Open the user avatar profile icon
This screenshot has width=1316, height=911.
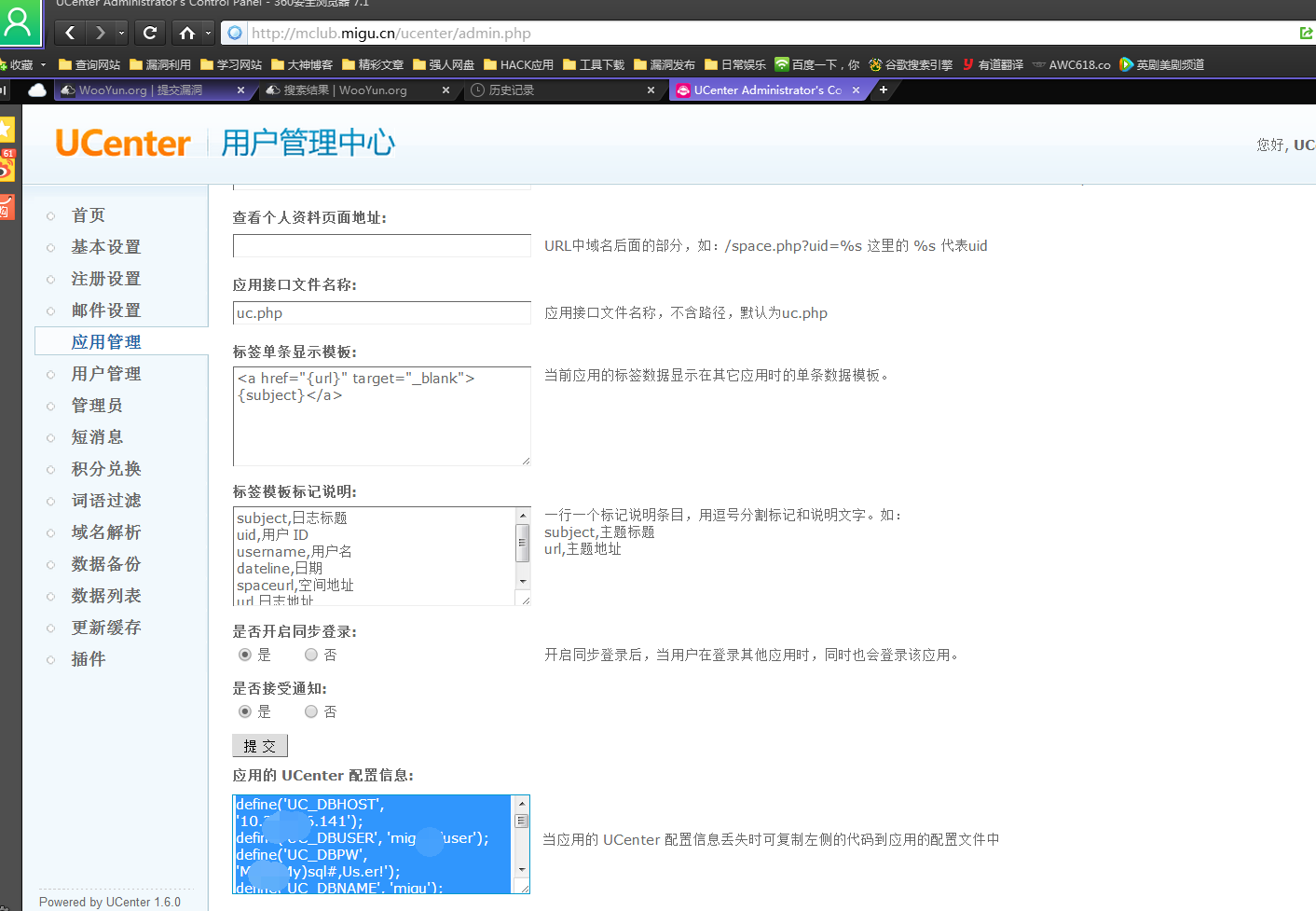19,21
